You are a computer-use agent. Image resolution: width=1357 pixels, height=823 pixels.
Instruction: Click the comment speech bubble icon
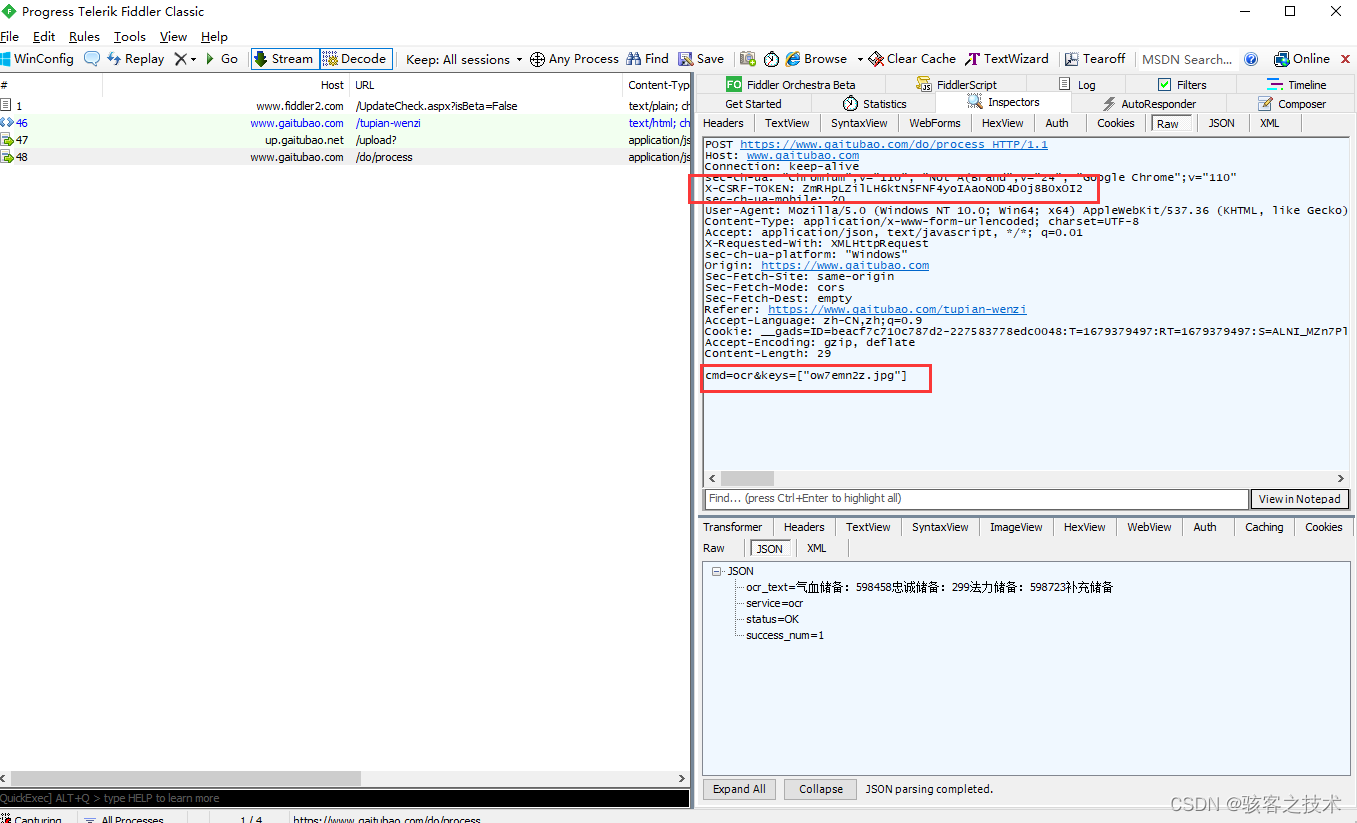[91, 59]
